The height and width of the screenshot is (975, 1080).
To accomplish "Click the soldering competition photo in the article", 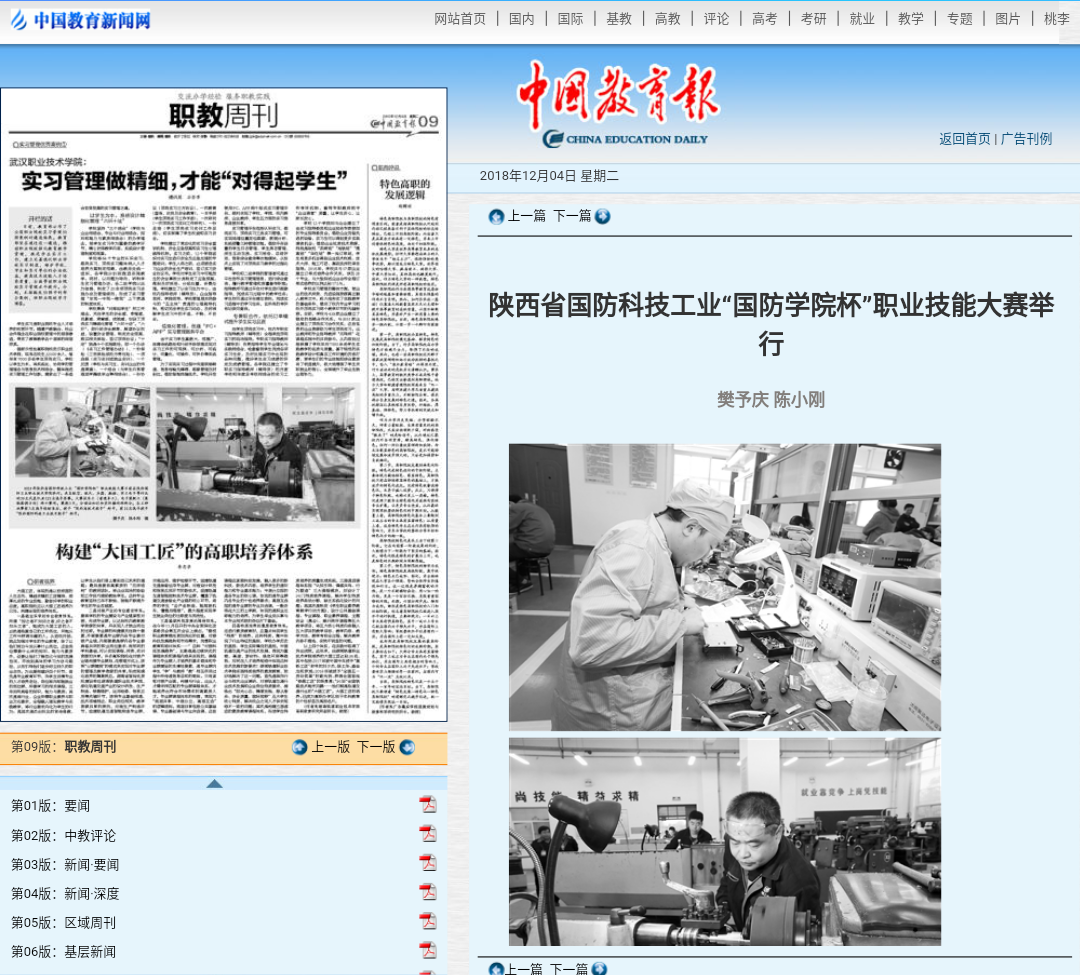I will 725,586.
